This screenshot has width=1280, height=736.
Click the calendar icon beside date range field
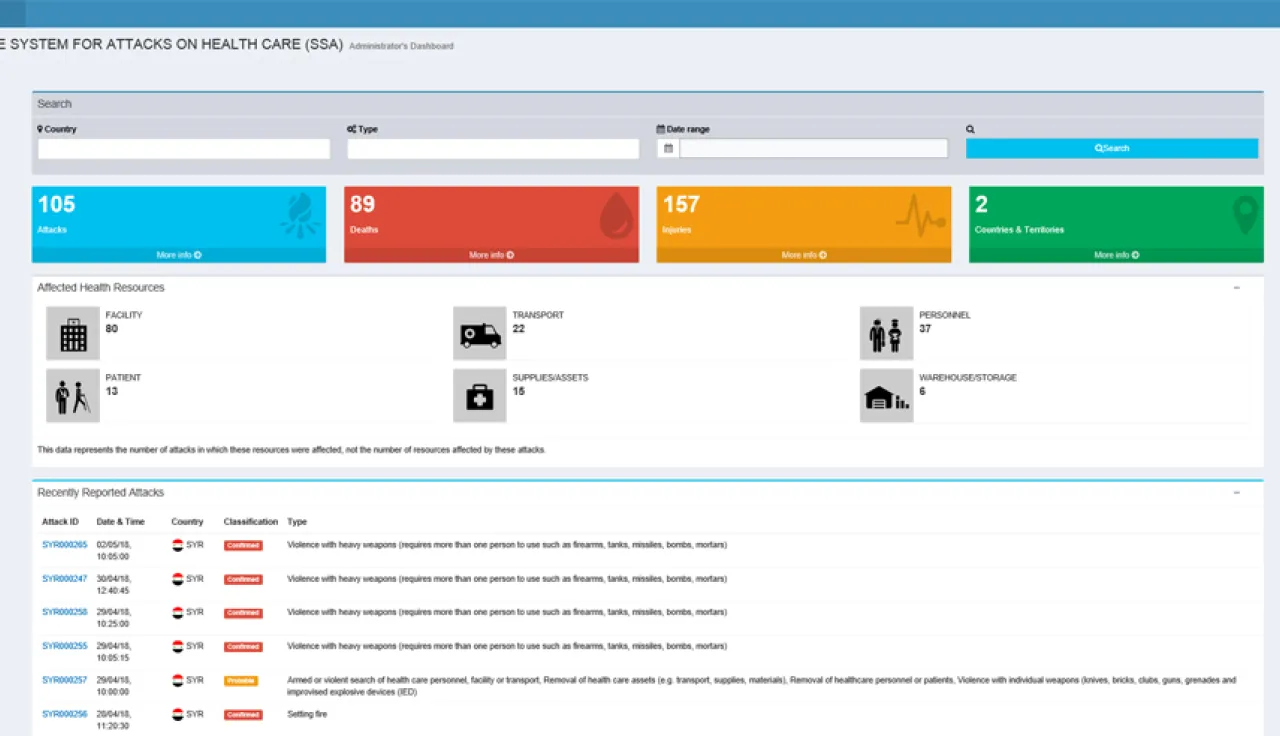click(668, 149)
